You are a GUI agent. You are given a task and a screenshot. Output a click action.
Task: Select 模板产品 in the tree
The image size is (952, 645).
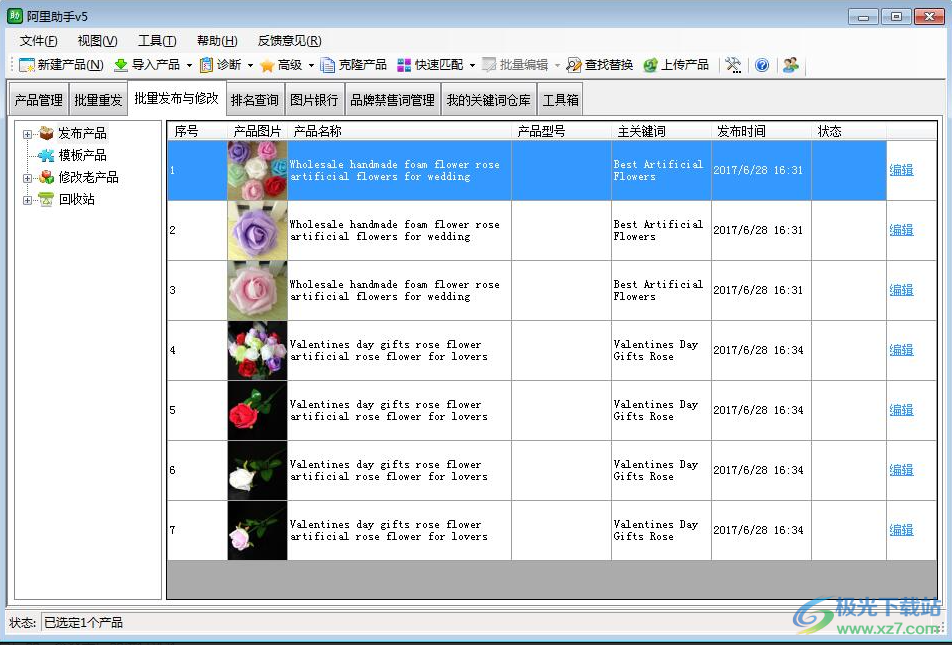pyautogui.click(x=81, y=156)
